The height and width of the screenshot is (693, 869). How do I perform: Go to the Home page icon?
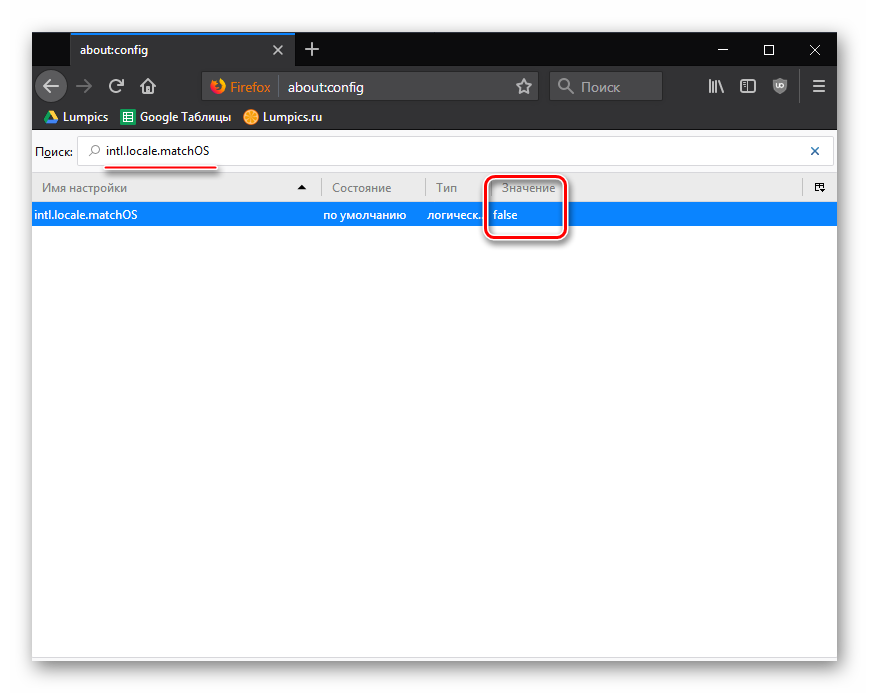(148, 86)
